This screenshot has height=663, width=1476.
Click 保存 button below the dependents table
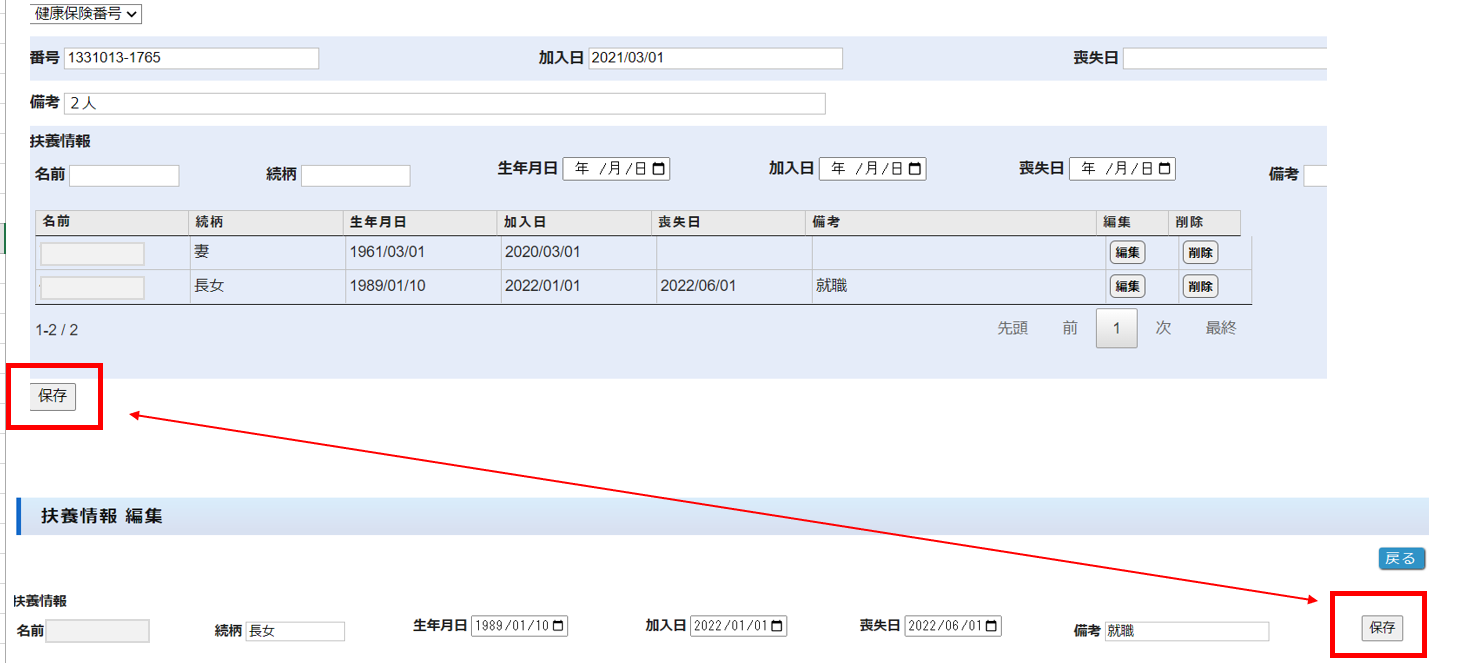click(53, 396)
